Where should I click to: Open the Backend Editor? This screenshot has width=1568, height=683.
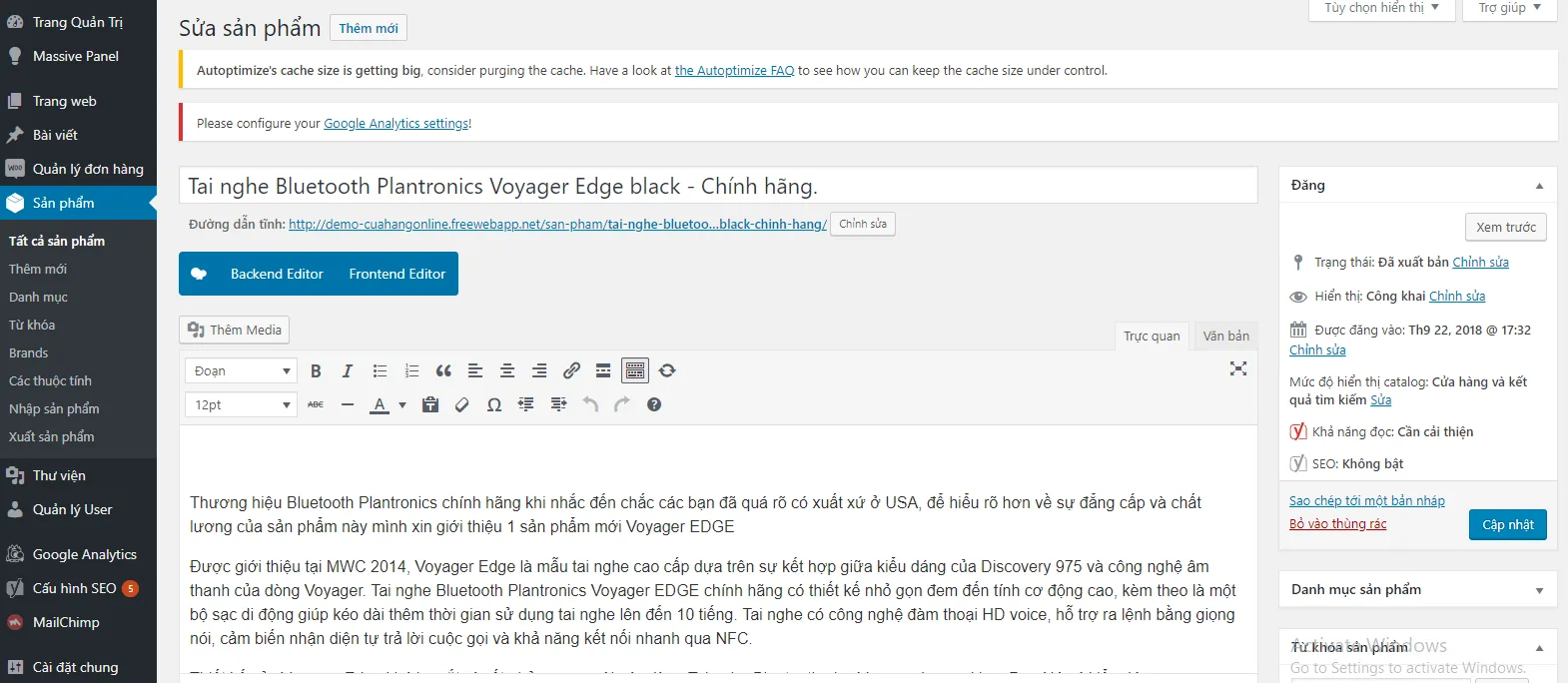click(277, 274)
